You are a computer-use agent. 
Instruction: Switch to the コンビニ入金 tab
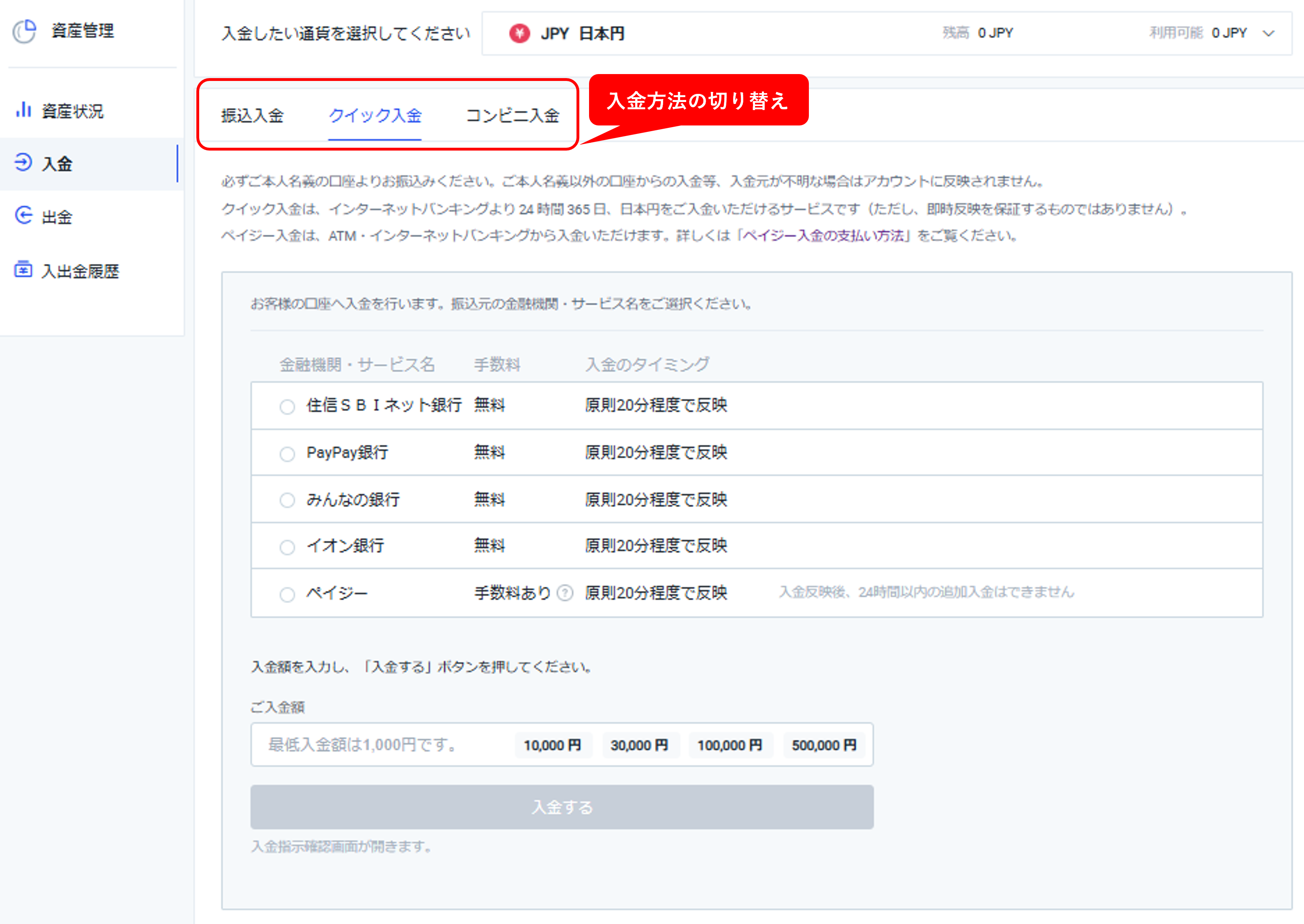click(x=513, y=115)
